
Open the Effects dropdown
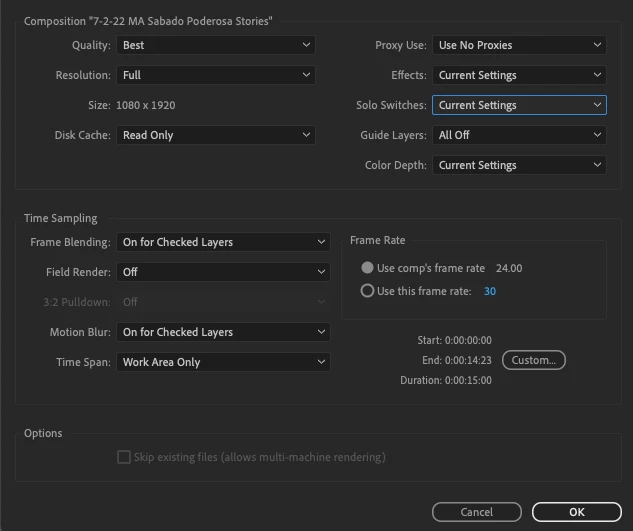click(519, 75)
